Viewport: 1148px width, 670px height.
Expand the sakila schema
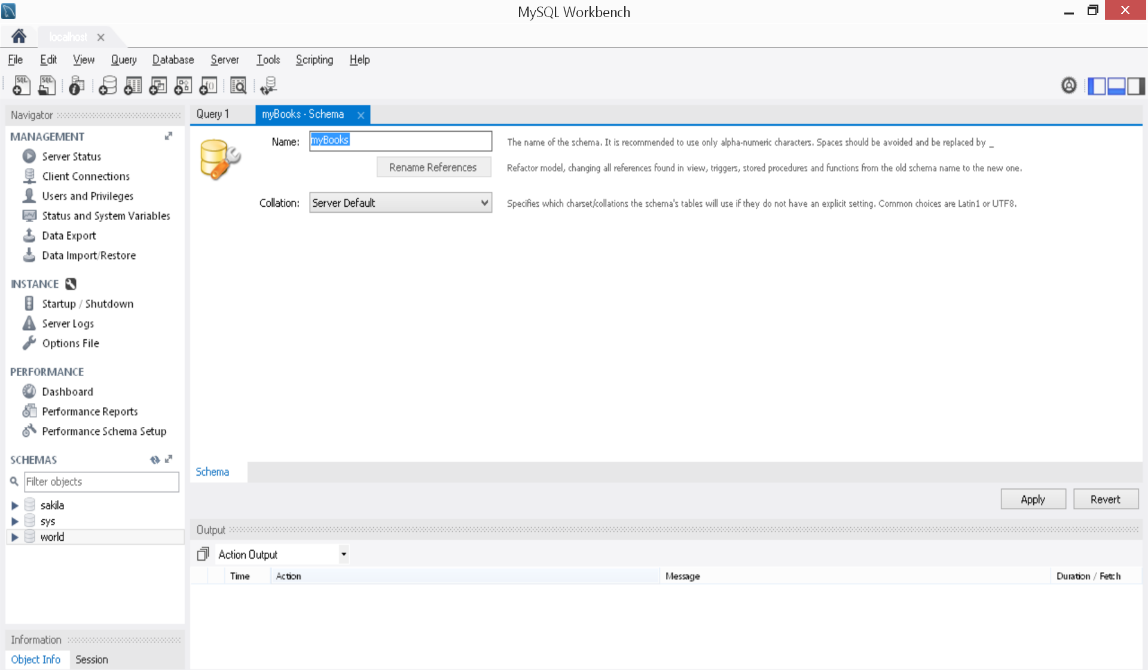click(x=15, y=505)
